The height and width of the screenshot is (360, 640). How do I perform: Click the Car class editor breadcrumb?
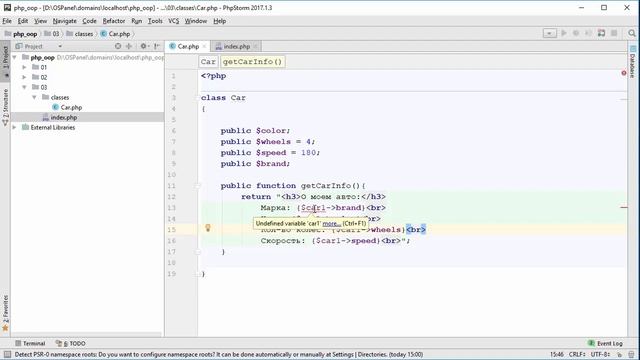208,62
